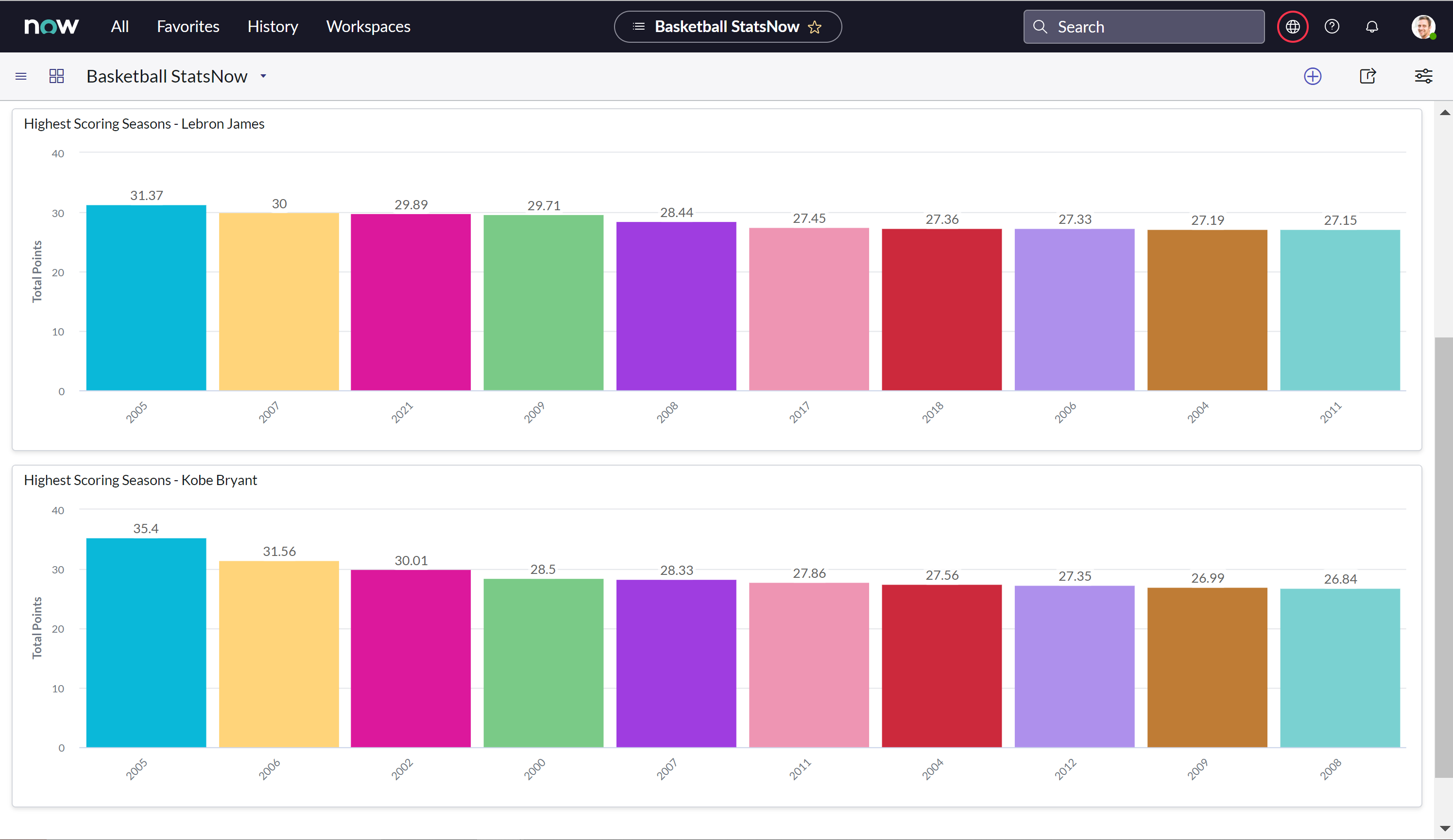The width and height of the screenshot is (1453, 840).
Task: Click Highest Scoring Seasons - Lebron James title
Action: (x=144, y=124)
